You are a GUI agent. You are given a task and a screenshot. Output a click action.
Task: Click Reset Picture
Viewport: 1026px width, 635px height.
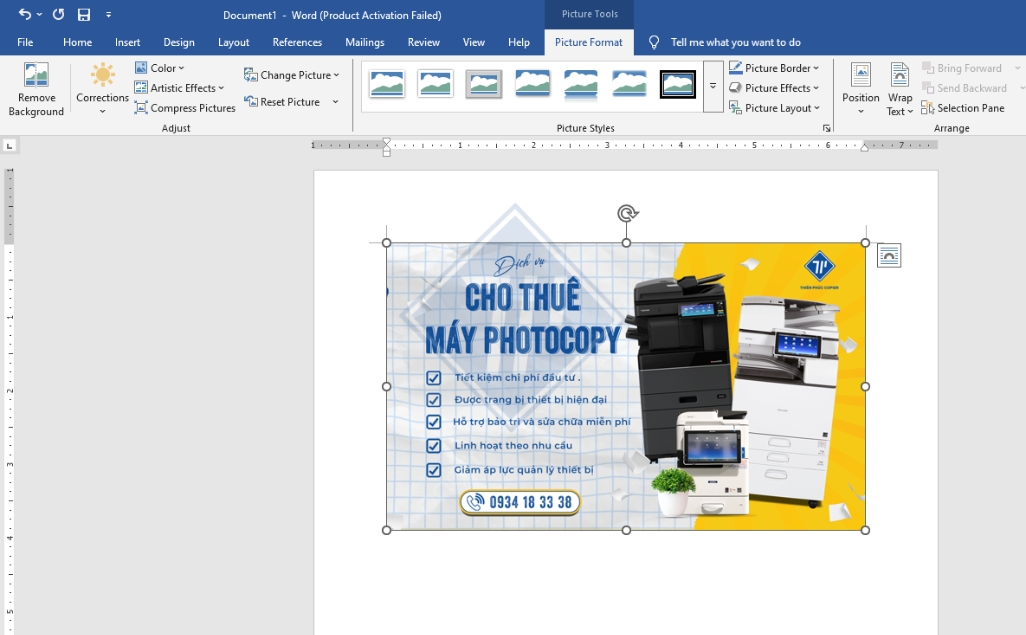(282, 101)
